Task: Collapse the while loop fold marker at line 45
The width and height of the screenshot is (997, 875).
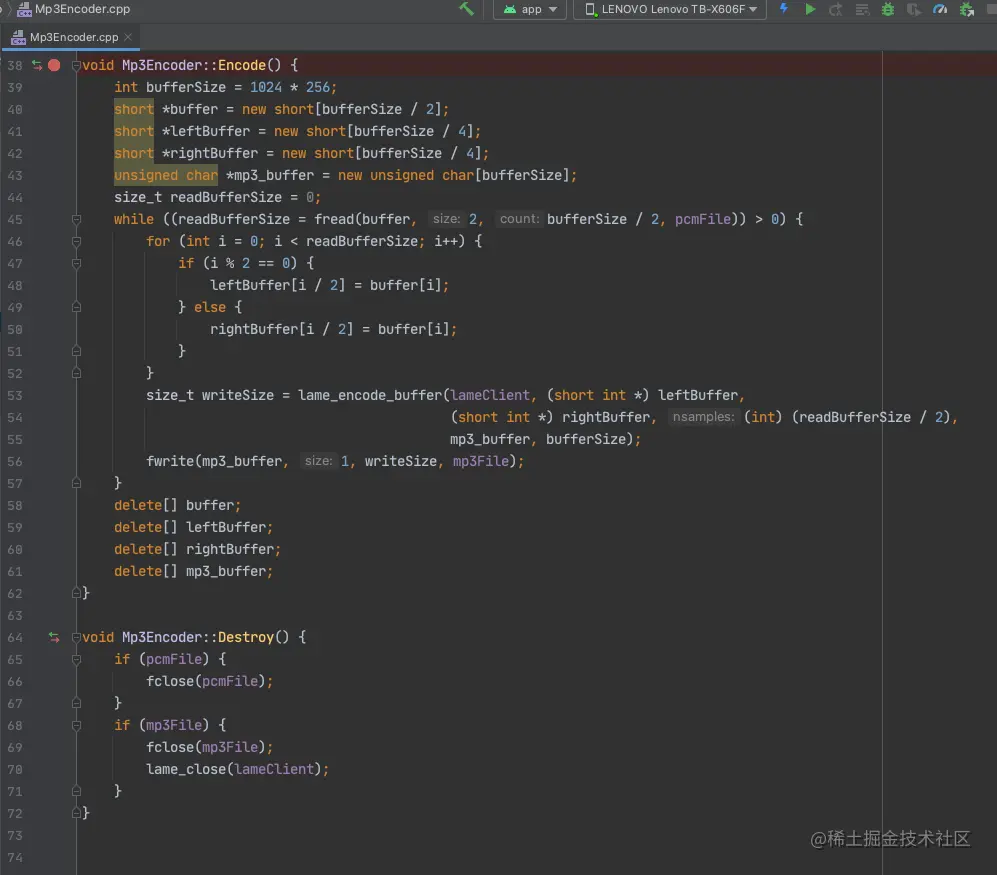Action: point(76,219)
